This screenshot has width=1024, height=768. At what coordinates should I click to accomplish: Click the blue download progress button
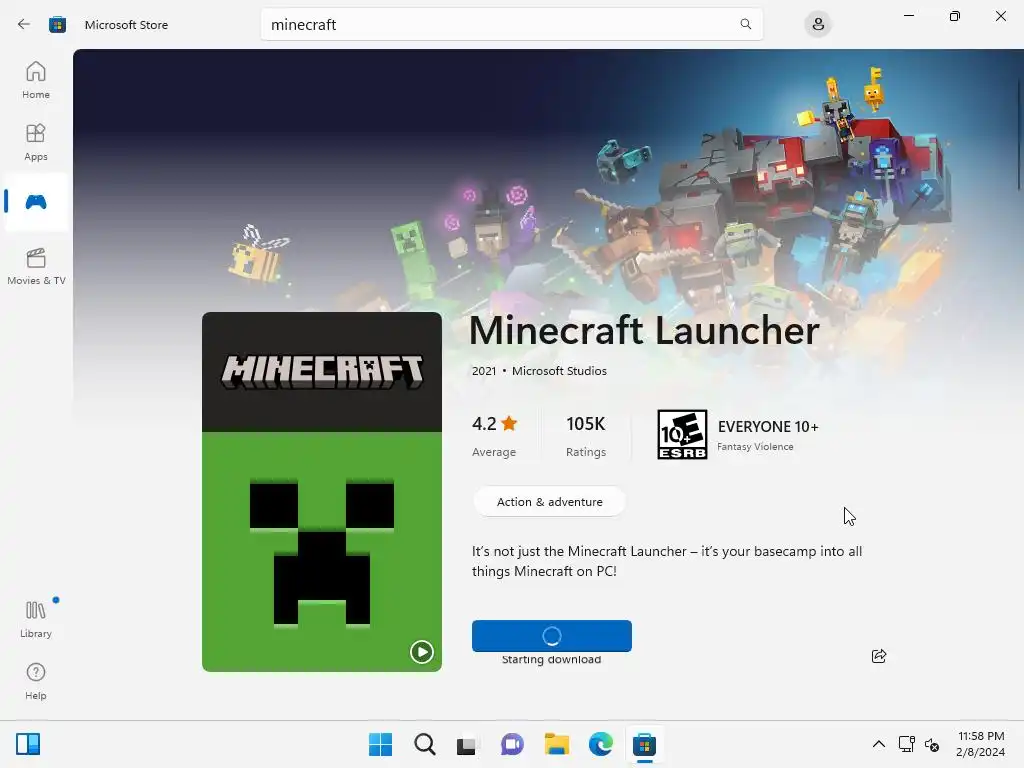coord(552,635)
